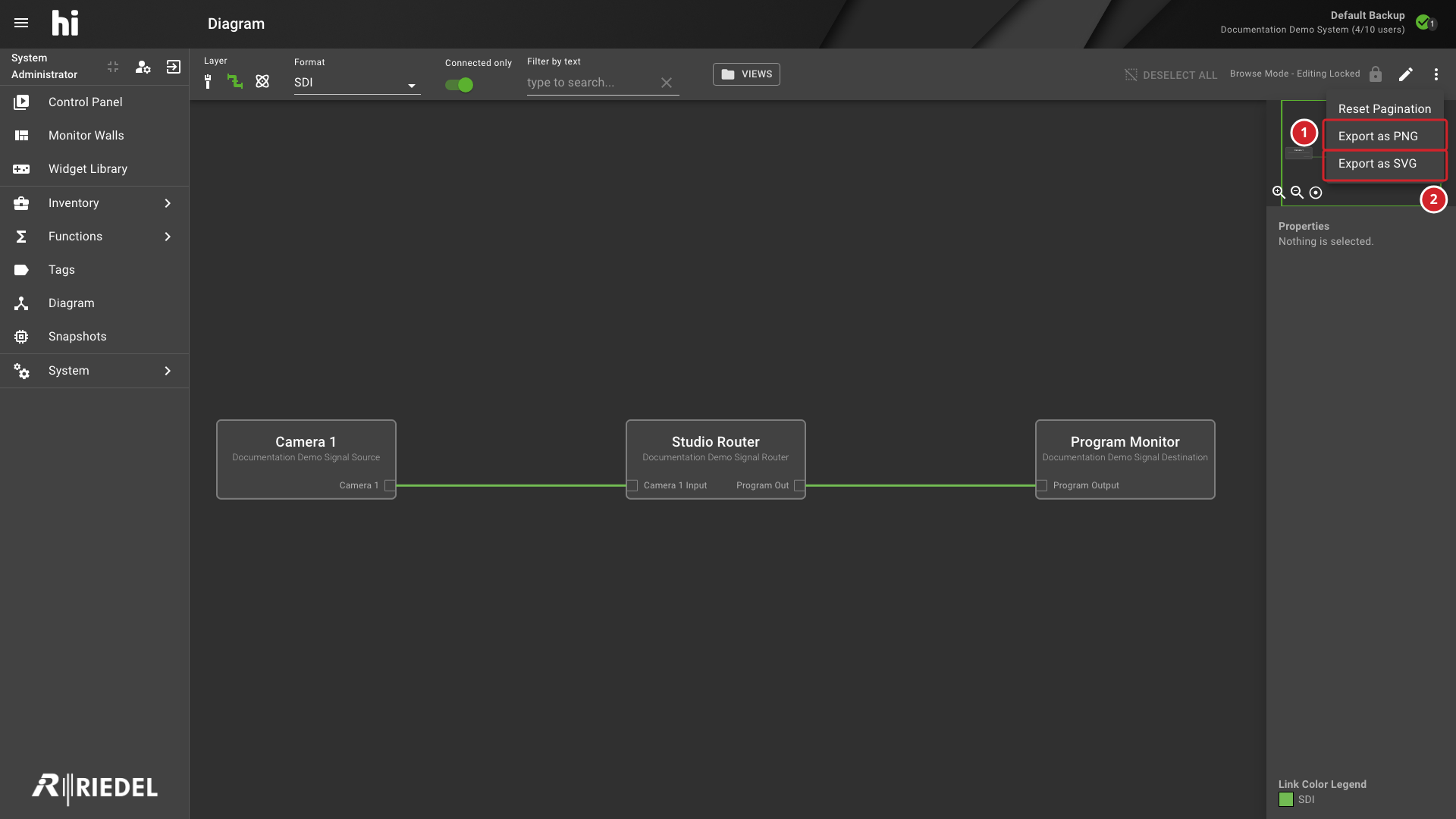The width and height of the screenshot is (1456, 819).
Task: Clear the filter text with X
Action: (x=667, y=83)
